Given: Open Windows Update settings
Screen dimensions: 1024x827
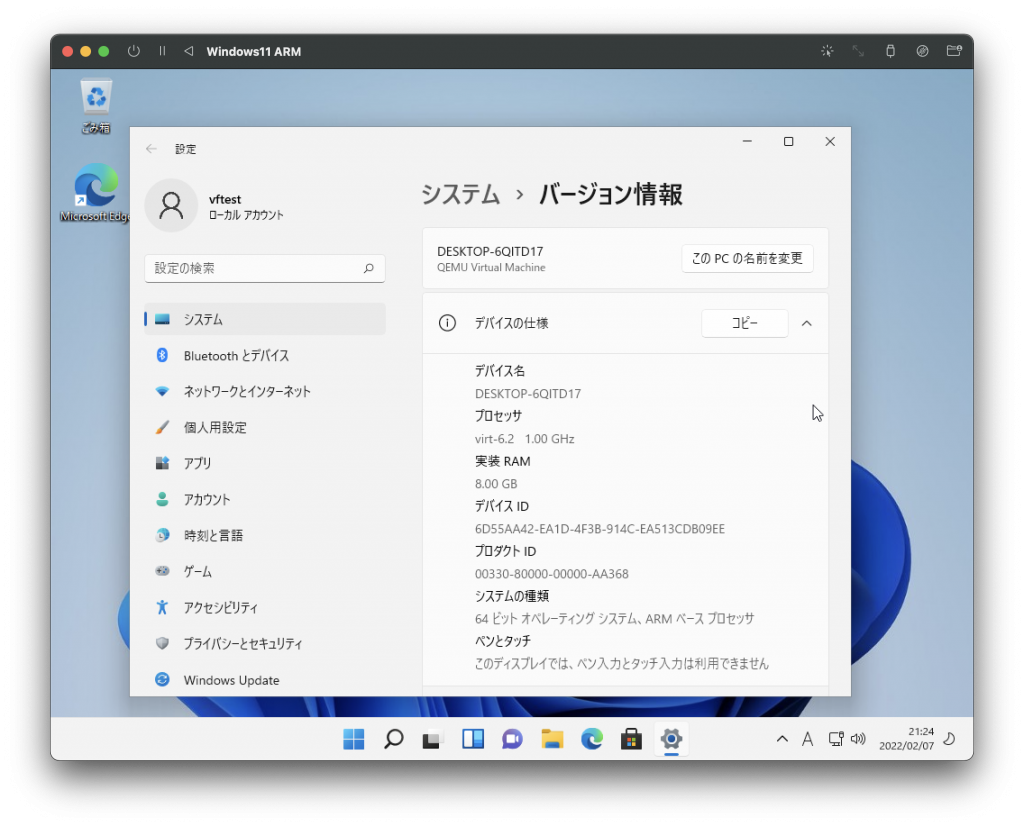Looking at the screenshot, I should [x=264, y=680].
